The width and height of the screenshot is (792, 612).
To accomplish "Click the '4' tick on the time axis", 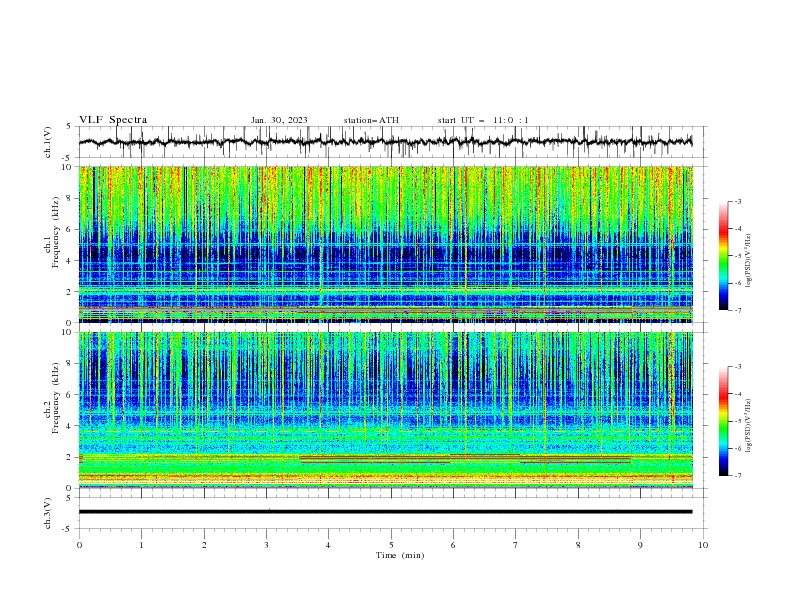I will pos(328,545).
